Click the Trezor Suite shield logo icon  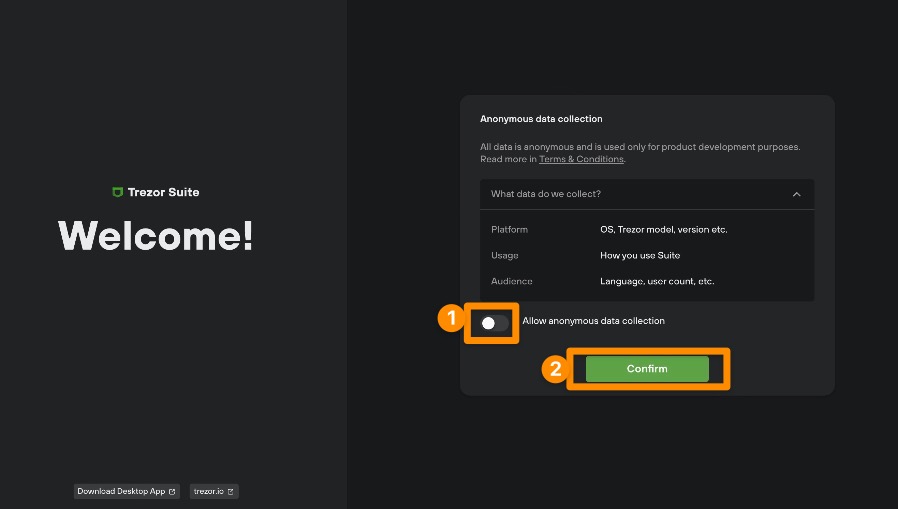(x=117, y=192)
